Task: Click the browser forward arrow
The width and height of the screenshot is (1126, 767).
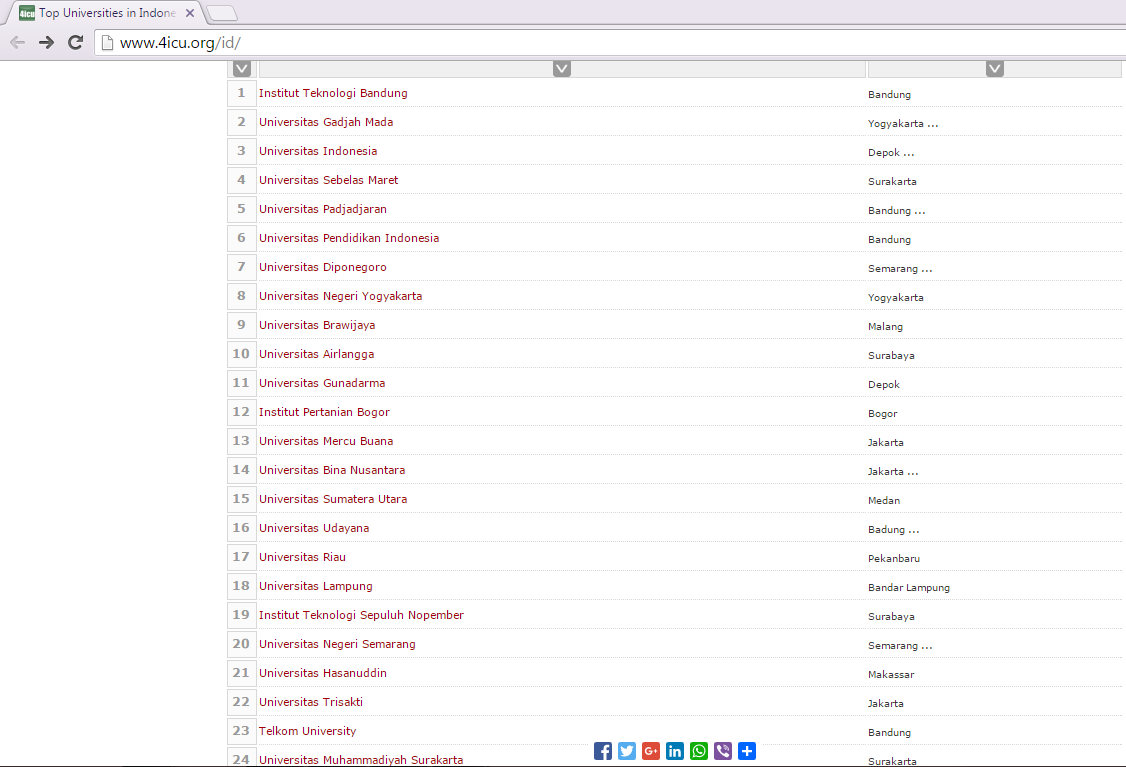Action: point(47,42)
